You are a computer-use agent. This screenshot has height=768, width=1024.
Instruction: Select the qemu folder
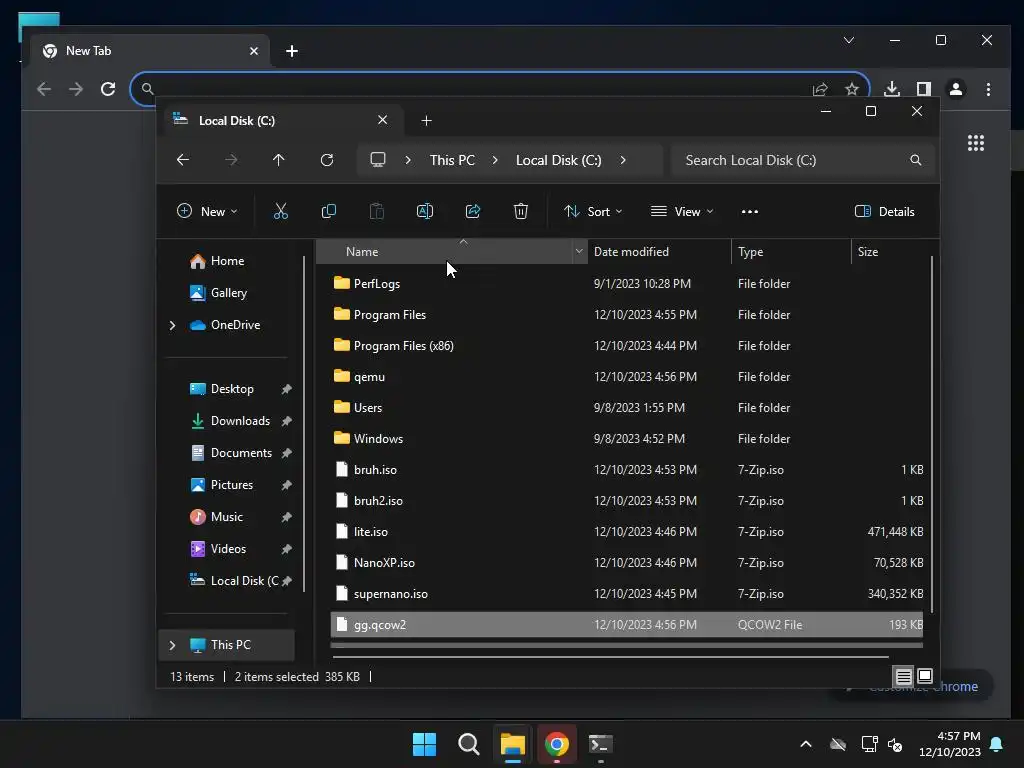(x=626, y=377)
